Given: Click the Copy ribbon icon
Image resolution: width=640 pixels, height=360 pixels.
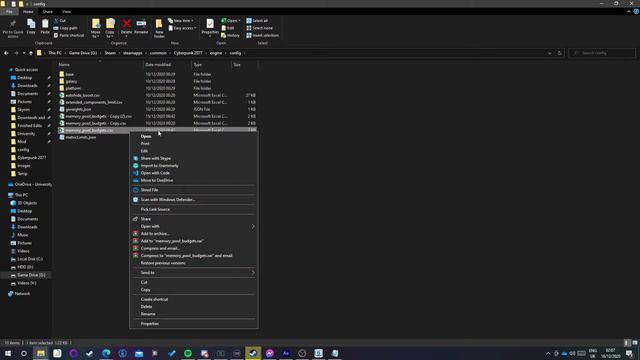Looking at the screenshot, I should coord(31,24).
